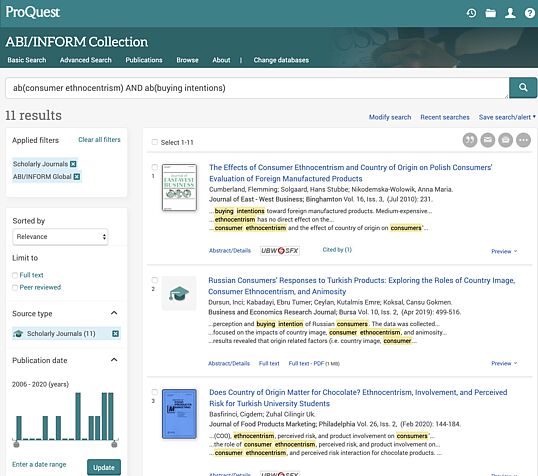
Task: Open the Sorted by Relevance dropdown
Action: 60,237
